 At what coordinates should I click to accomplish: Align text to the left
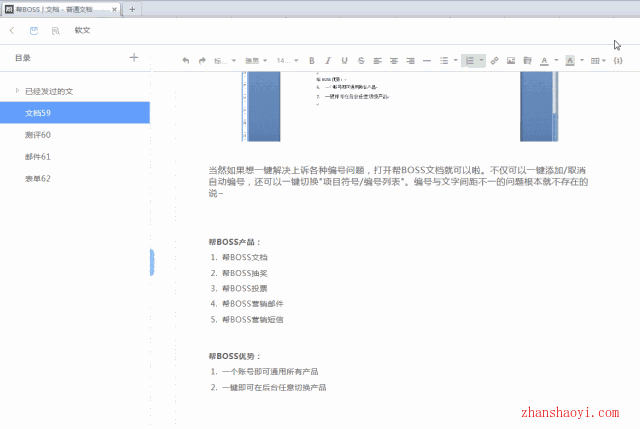(x=378, y=61)
